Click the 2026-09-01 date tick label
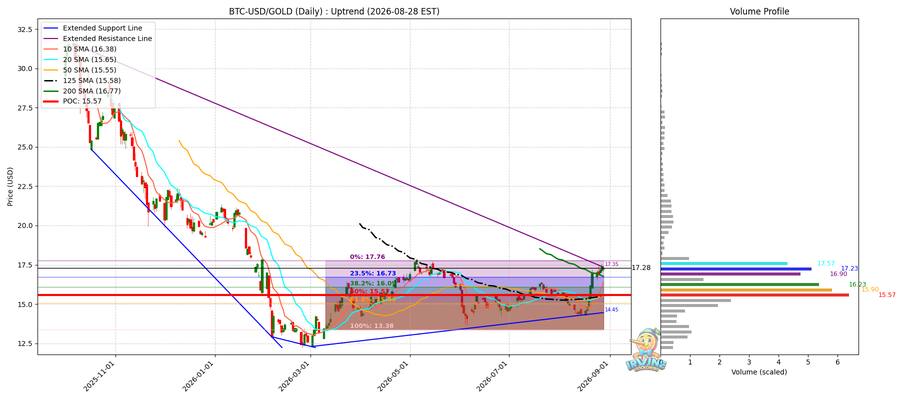 click(x=596, y=374)
